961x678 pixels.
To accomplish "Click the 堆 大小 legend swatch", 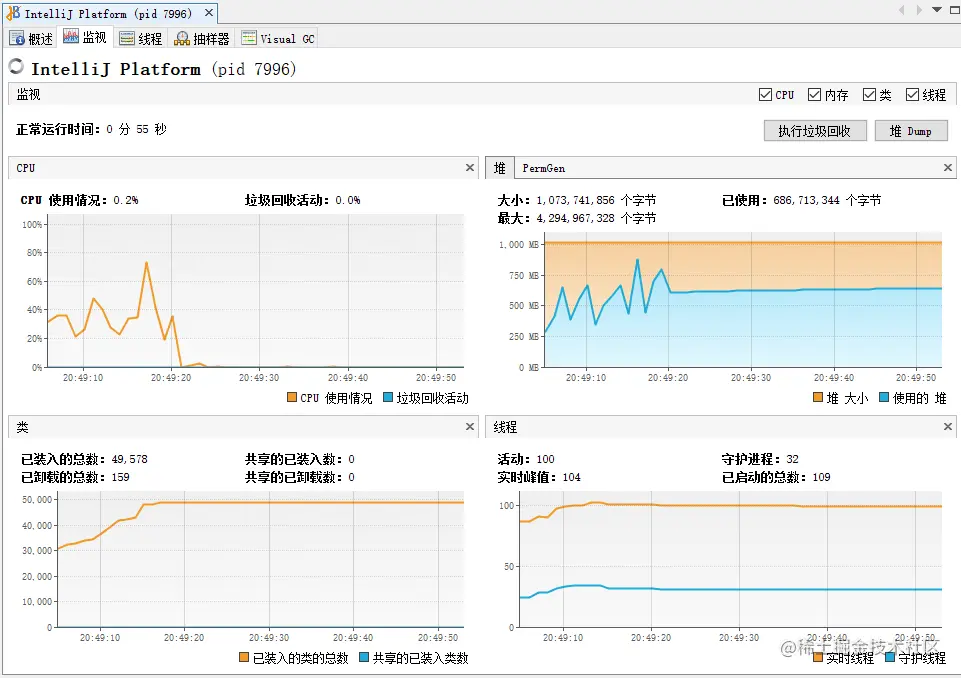I will (818, 397).
